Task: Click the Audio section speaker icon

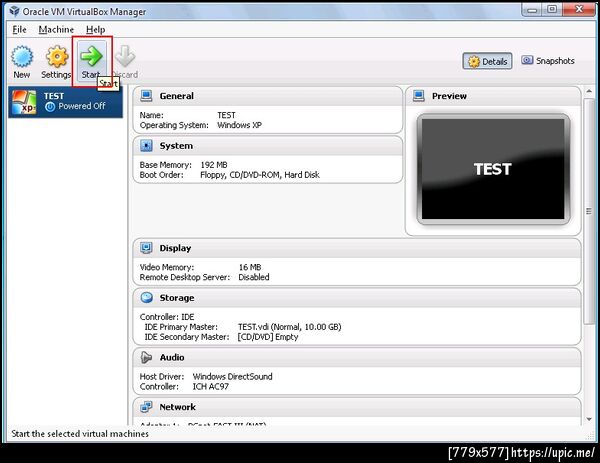Action: (x=146, y=357)
